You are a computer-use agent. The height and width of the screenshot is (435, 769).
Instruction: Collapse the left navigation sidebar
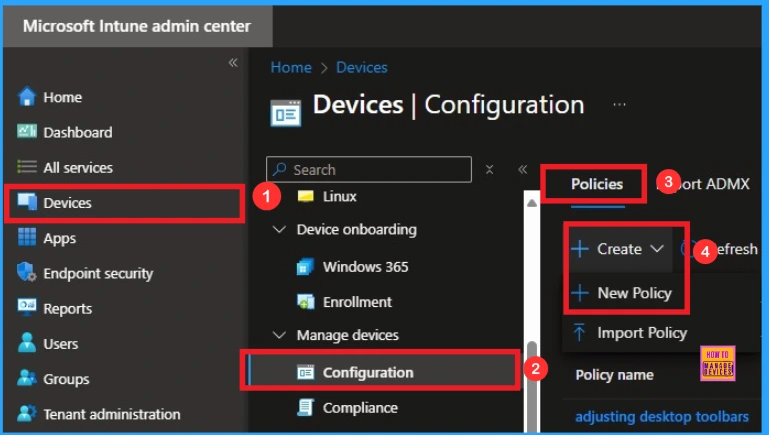tap(233, 63)
